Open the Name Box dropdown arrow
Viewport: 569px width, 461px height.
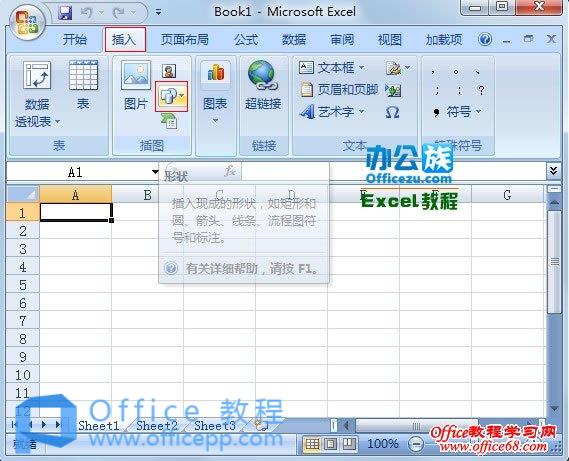click(155, 172)
